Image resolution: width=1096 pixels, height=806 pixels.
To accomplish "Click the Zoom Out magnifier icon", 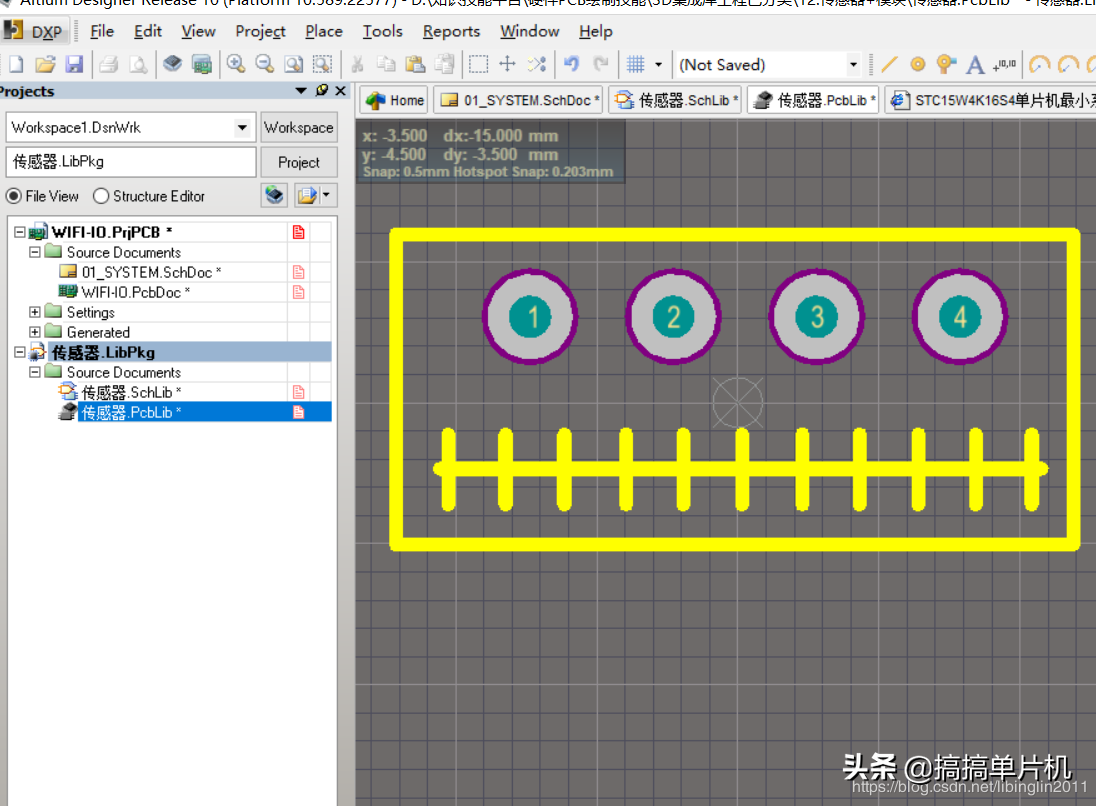I will 265,65.
